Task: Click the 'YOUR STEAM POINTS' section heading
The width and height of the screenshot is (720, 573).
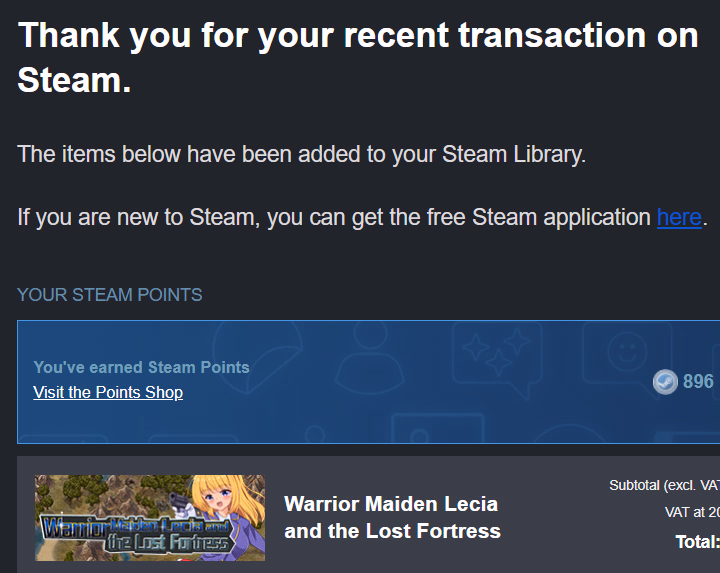Action: pos(110,295)
